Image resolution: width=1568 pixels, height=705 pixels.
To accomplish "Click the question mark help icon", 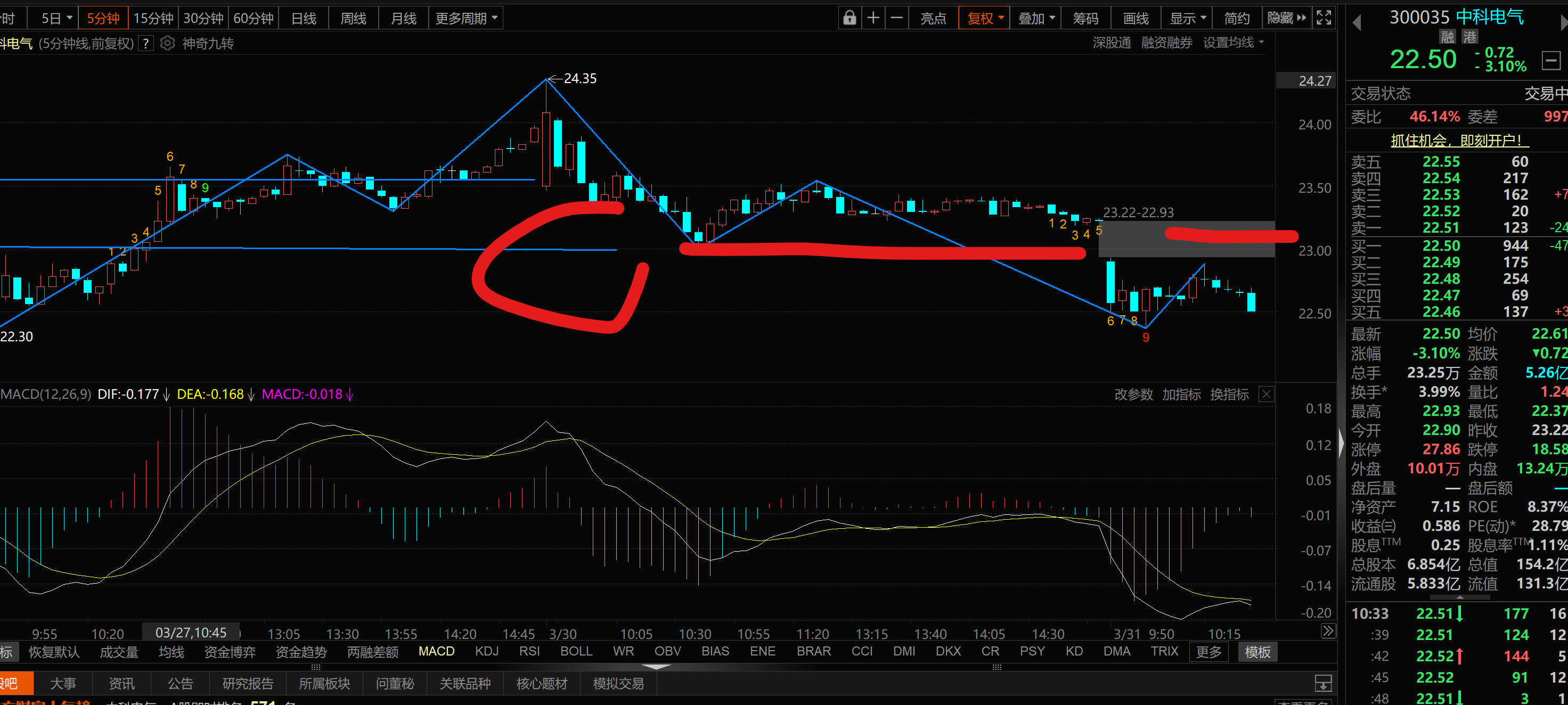I will point(145,43).
